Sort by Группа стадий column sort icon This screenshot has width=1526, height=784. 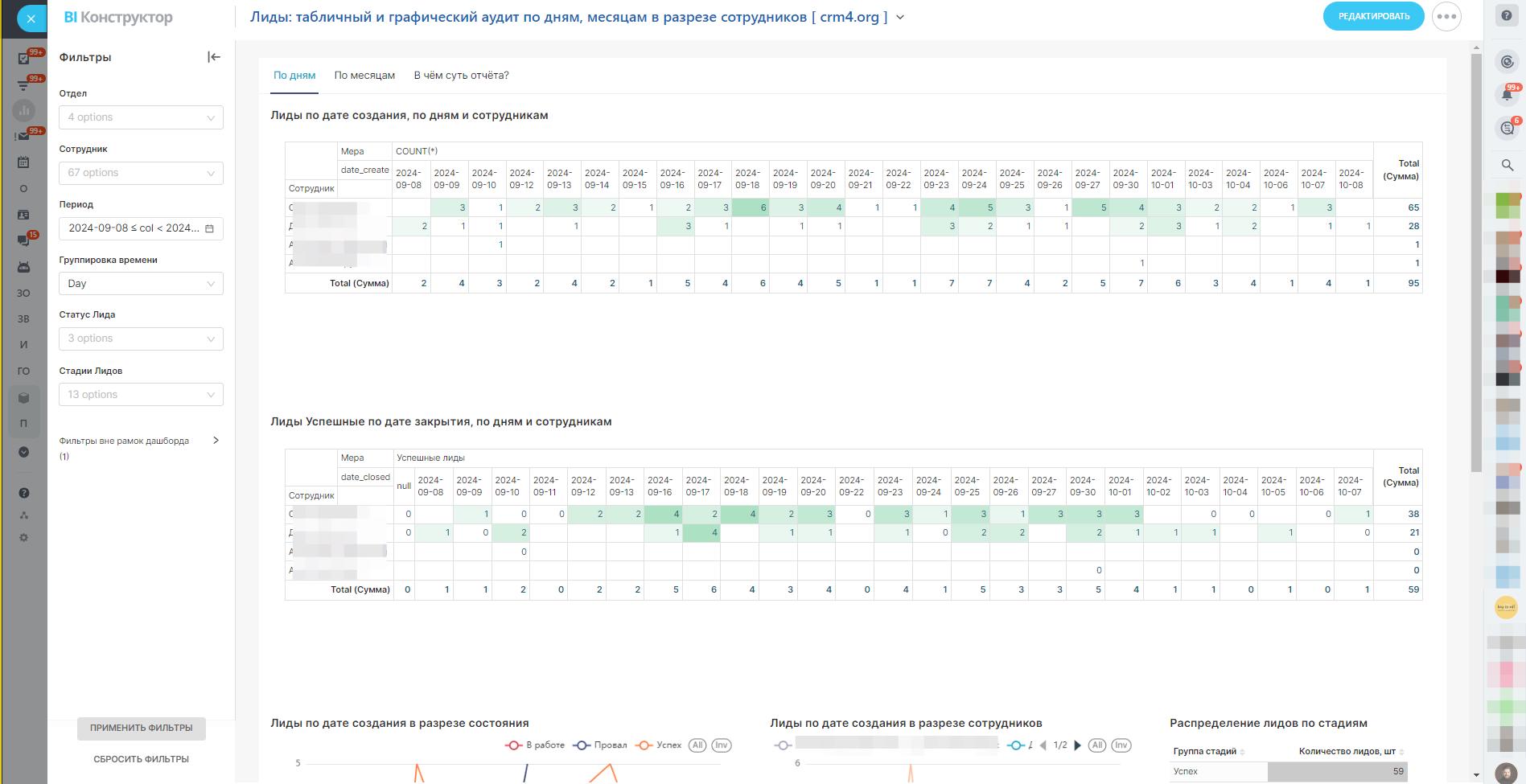click(x=1242, y=752)
